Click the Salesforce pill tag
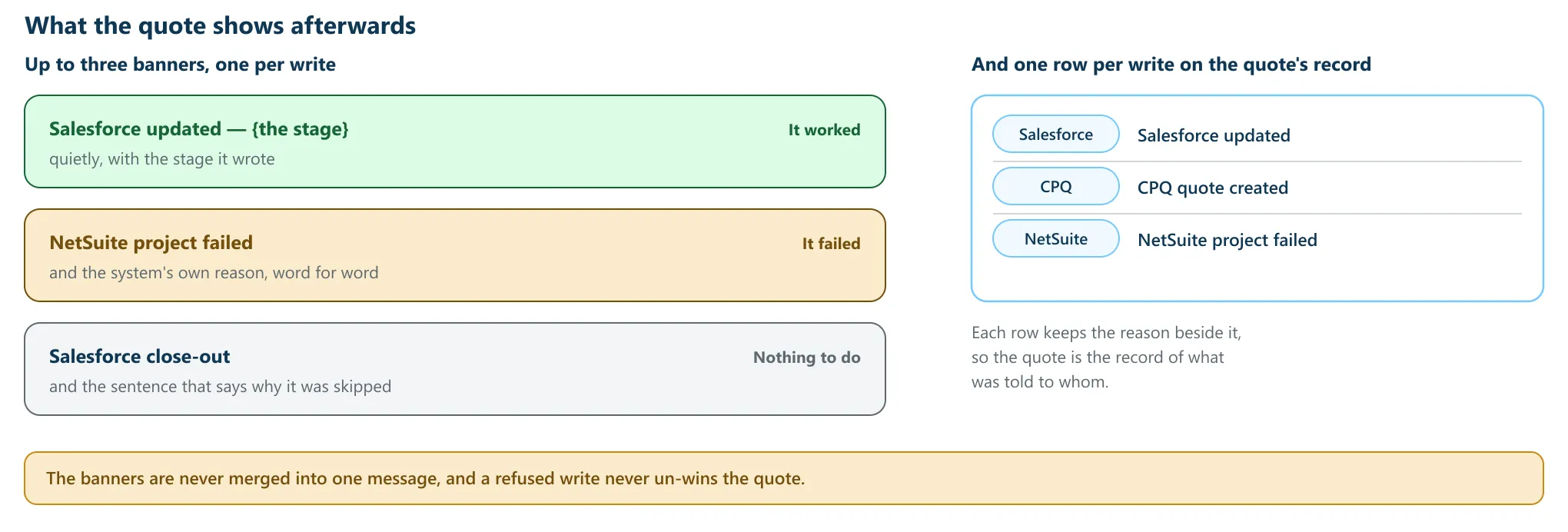 coord(1056,135)
